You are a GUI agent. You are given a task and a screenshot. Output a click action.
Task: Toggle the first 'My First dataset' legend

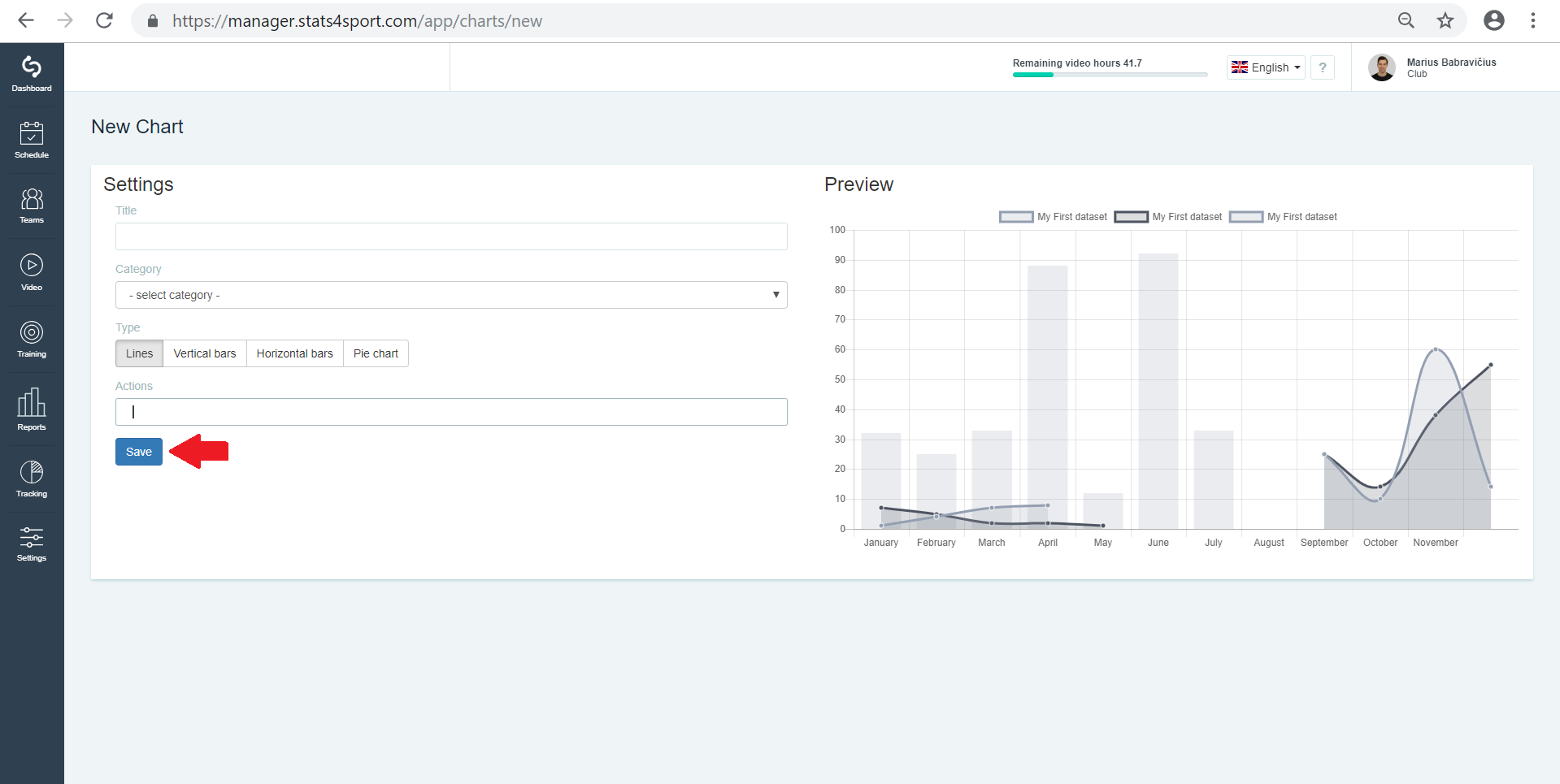click(x=1053, y=217)
